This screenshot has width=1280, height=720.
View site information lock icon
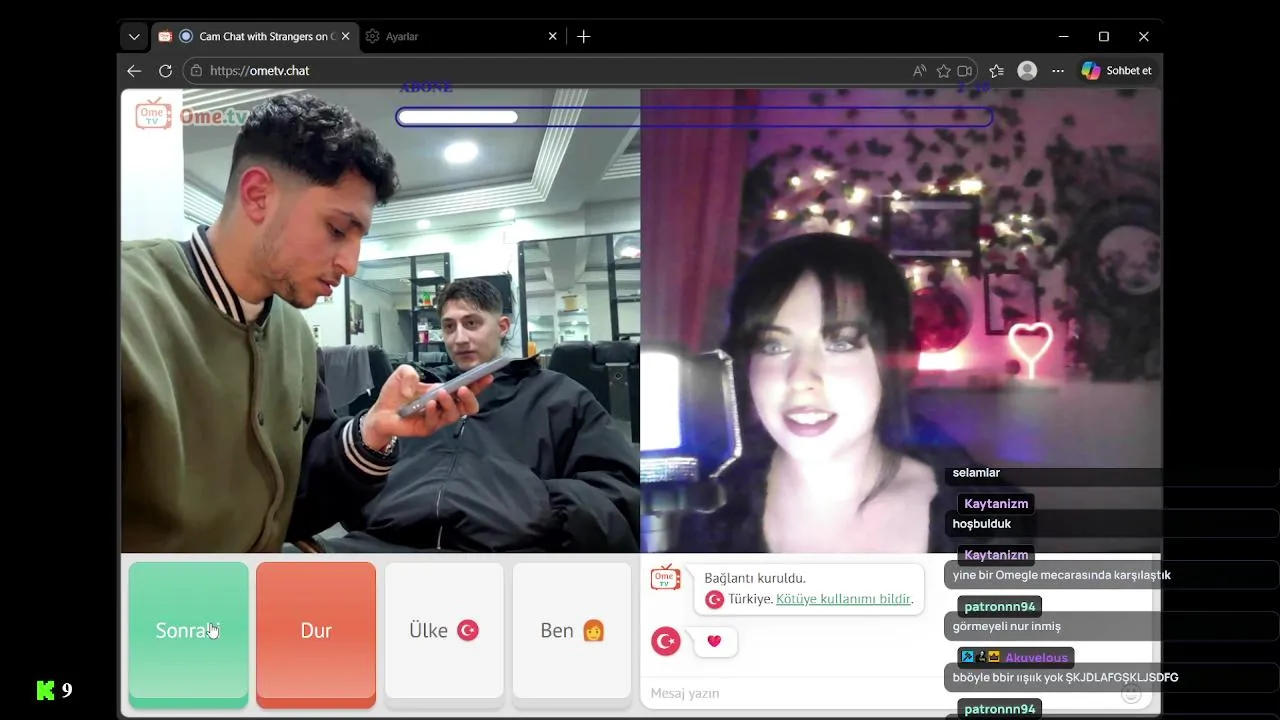tap(196, 71)
